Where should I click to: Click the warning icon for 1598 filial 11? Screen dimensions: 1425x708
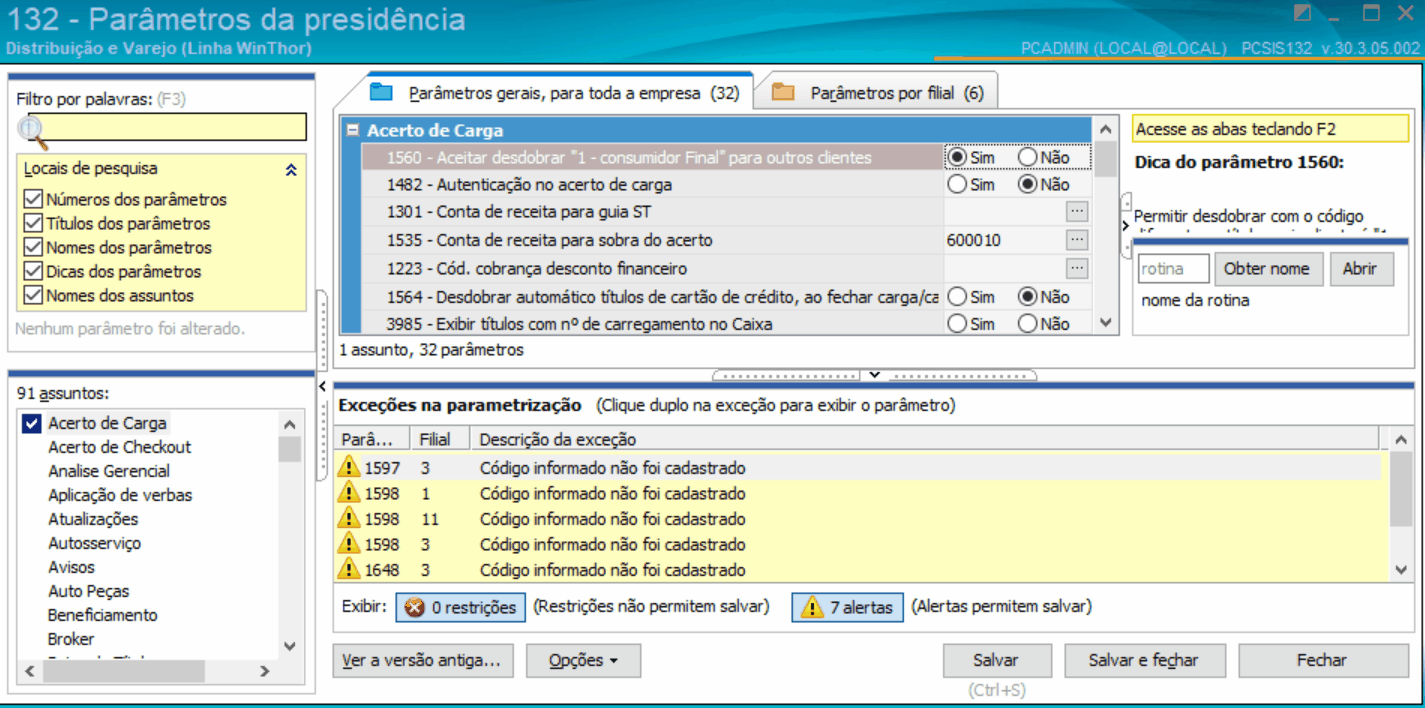point(349,519)
